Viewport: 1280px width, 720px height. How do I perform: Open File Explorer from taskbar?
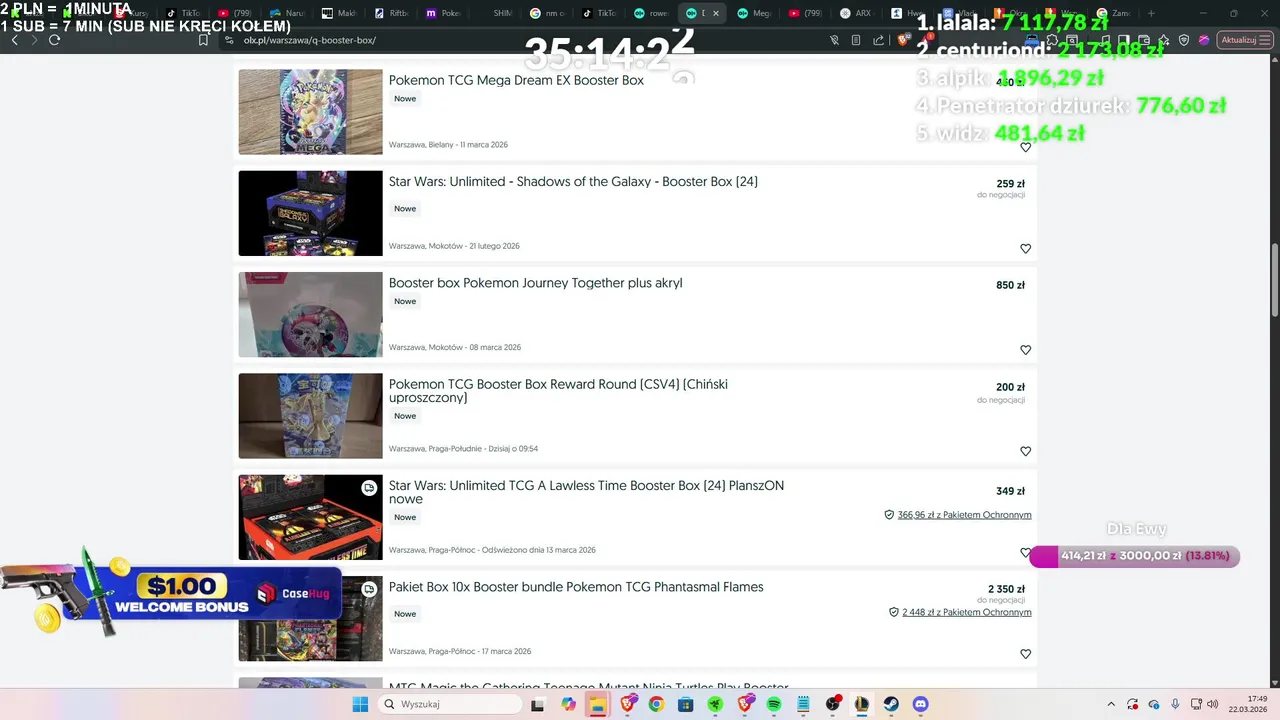coord(597,705)
